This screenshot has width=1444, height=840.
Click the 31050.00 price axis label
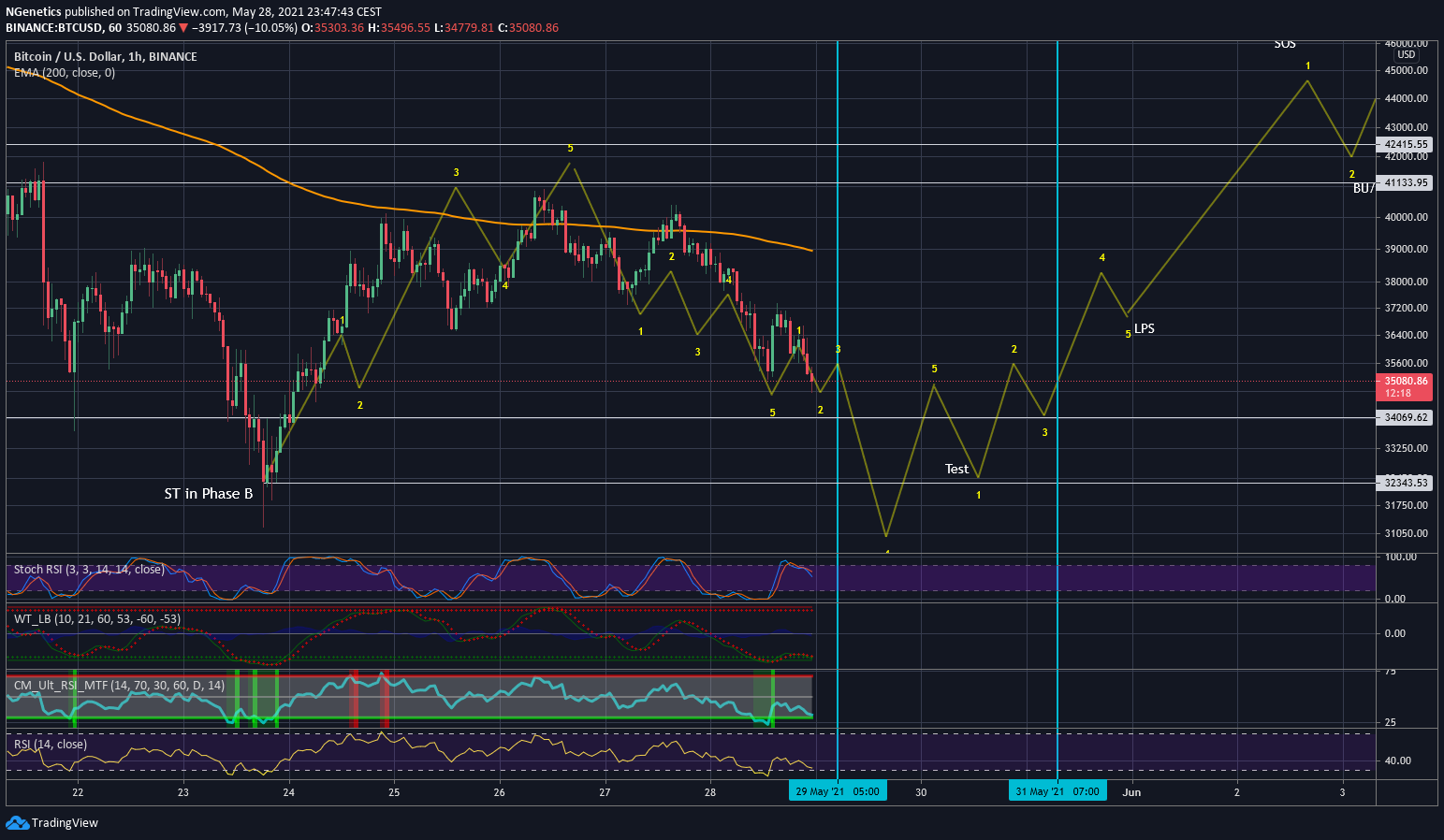point(1407,534)
